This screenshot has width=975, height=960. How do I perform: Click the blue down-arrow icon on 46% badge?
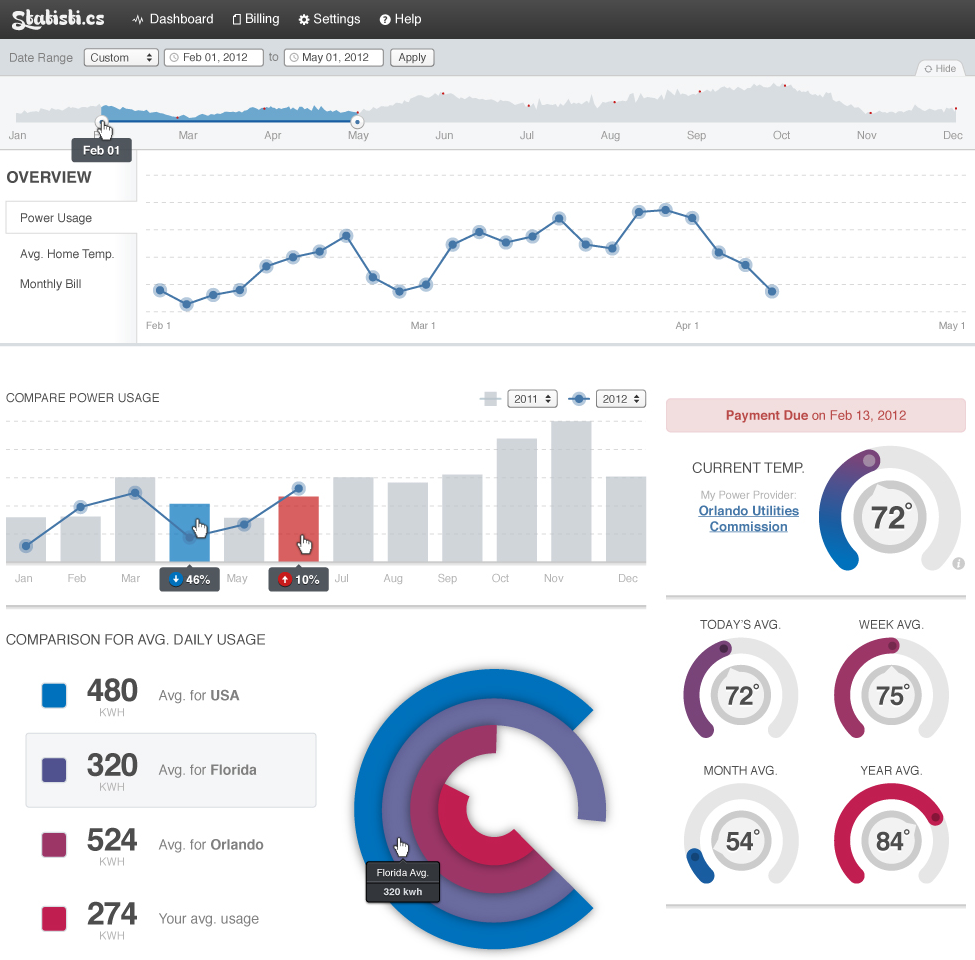tap(176, 580)
